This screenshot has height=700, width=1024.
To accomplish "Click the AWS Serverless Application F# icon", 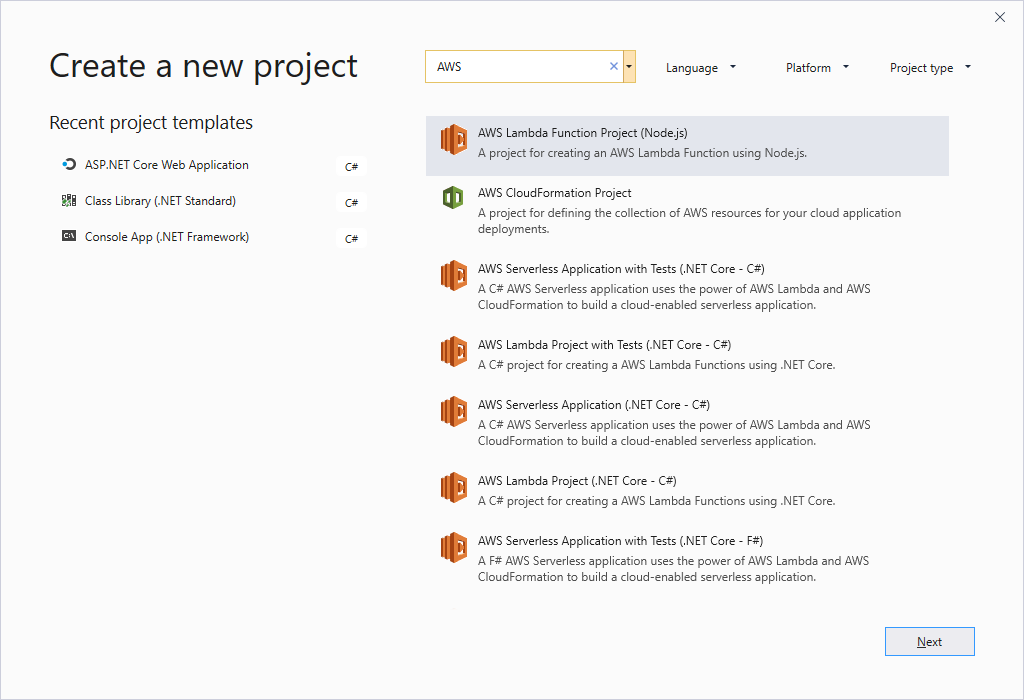I will [x=454, y=548].
